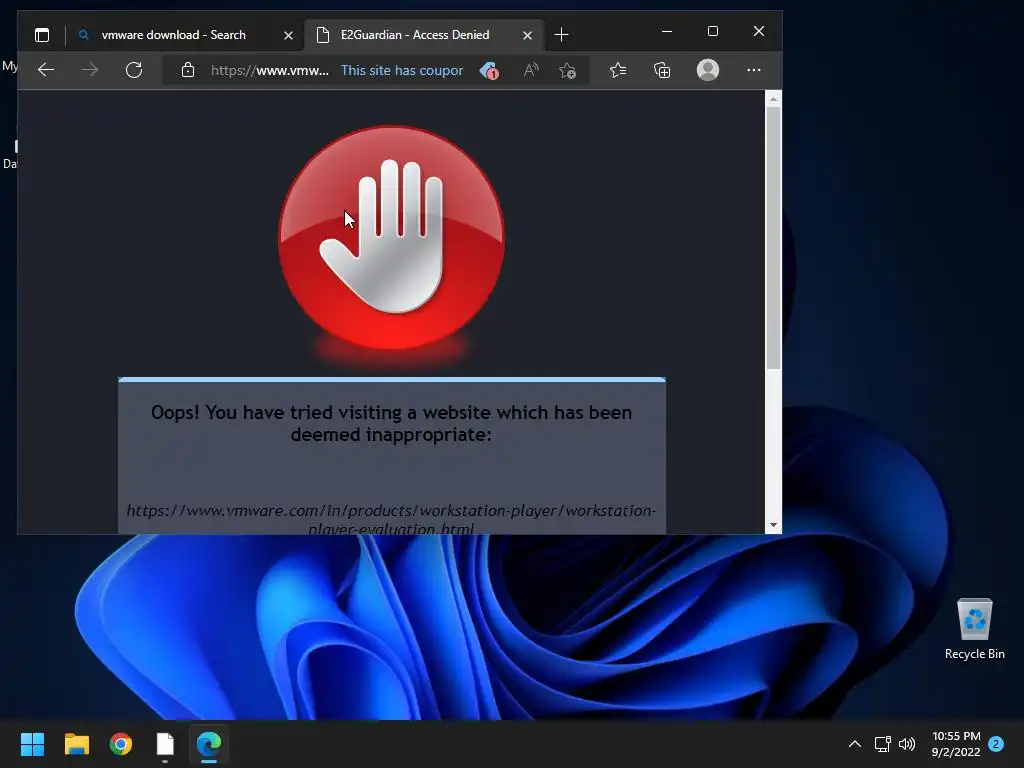Click This site has coupons text
Screen dimensions: 1024x768
(402, 70)
